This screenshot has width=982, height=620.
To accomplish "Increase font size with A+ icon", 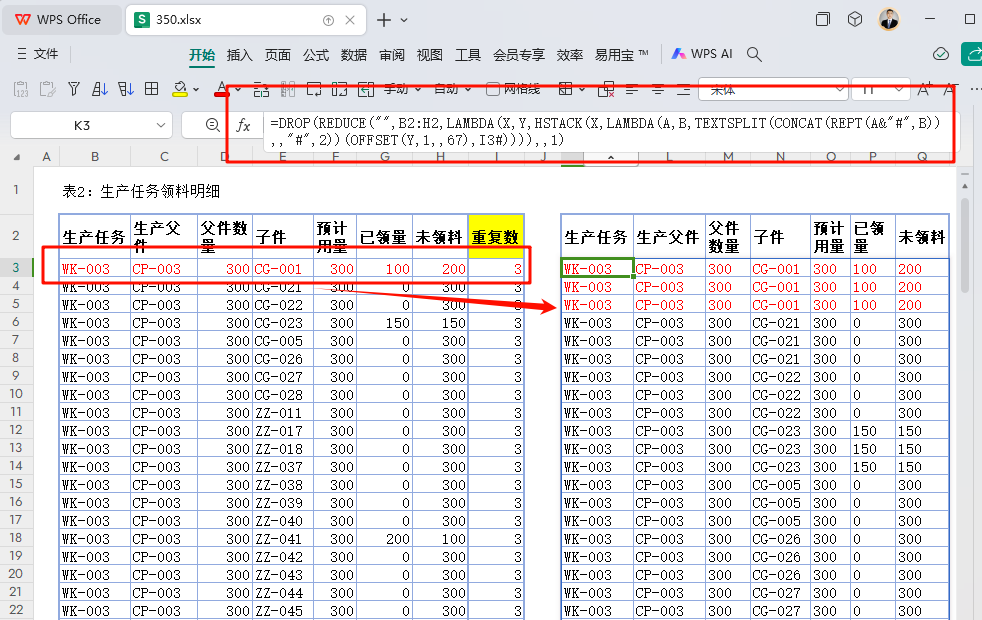I will tap(924, 90).
